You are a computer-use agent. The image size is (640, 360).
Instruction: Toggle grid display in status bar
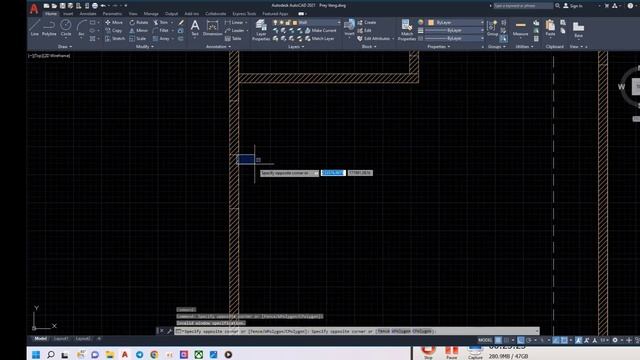click(x=498, y=340)
